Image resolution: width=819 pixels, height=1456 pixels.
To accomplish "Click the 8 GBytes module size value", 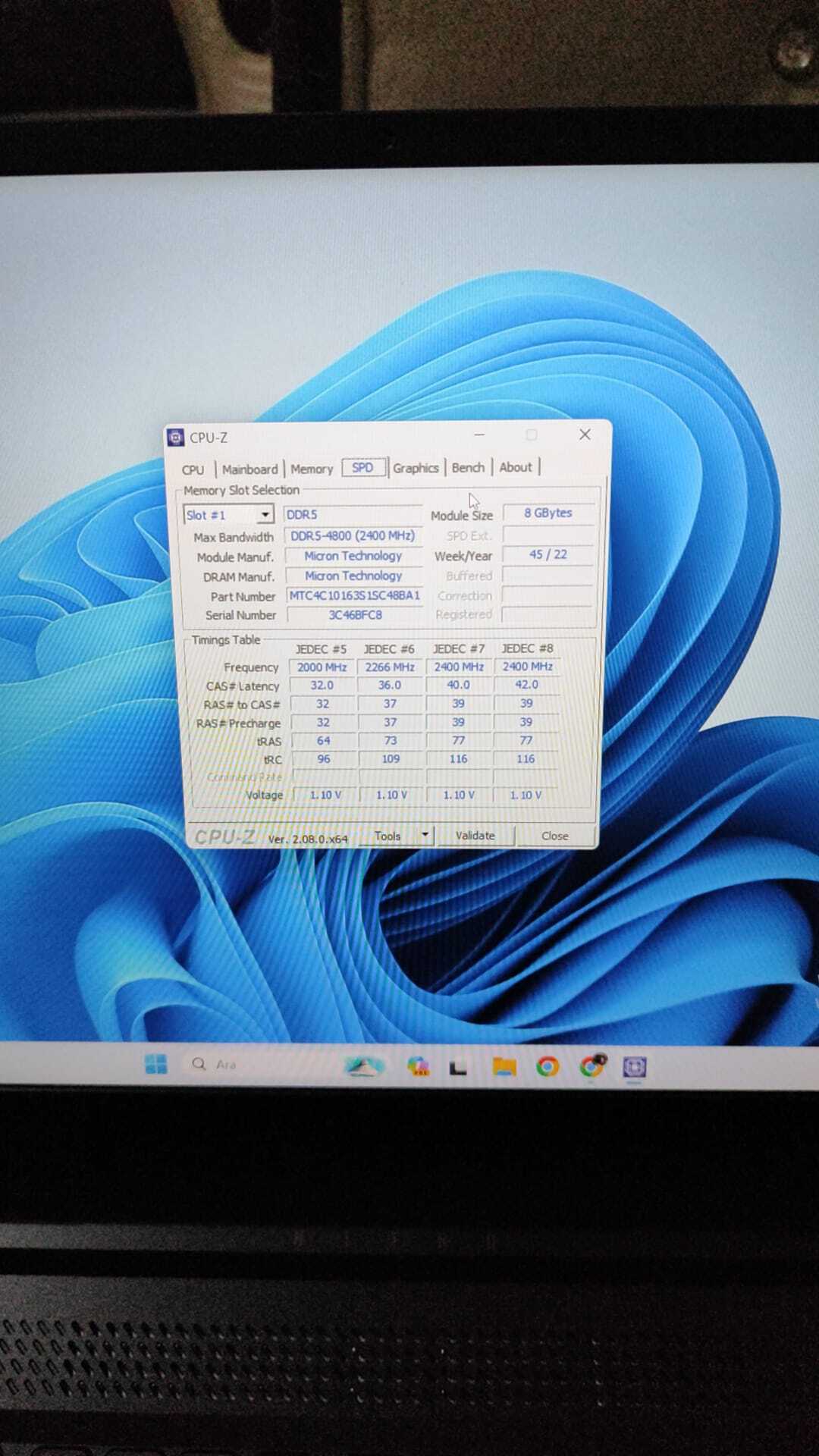I will [x=548, y=513].
